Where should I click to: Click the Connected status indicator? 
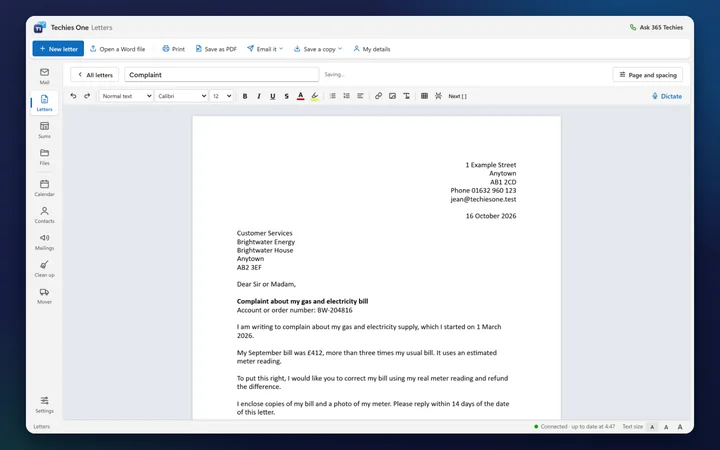(x=574, y=427)
